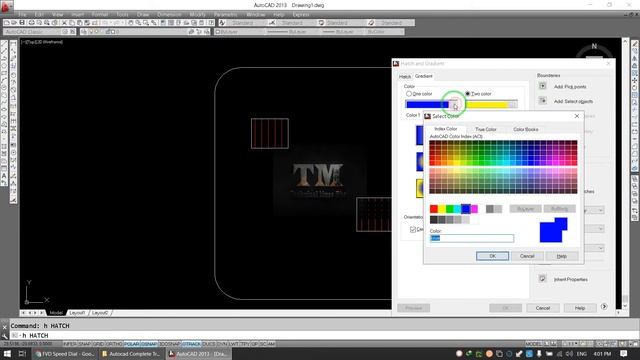The width and height of the screenshot is (640, 360).
Task: Toggle SNAP mode in status bar
Action: (x=84, y=344)
